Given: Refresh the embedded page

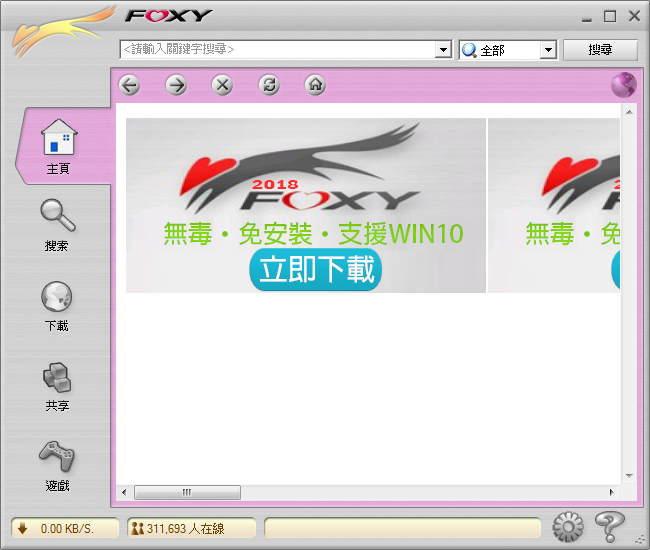Looking at the screenshot, I should pos(269,85).
